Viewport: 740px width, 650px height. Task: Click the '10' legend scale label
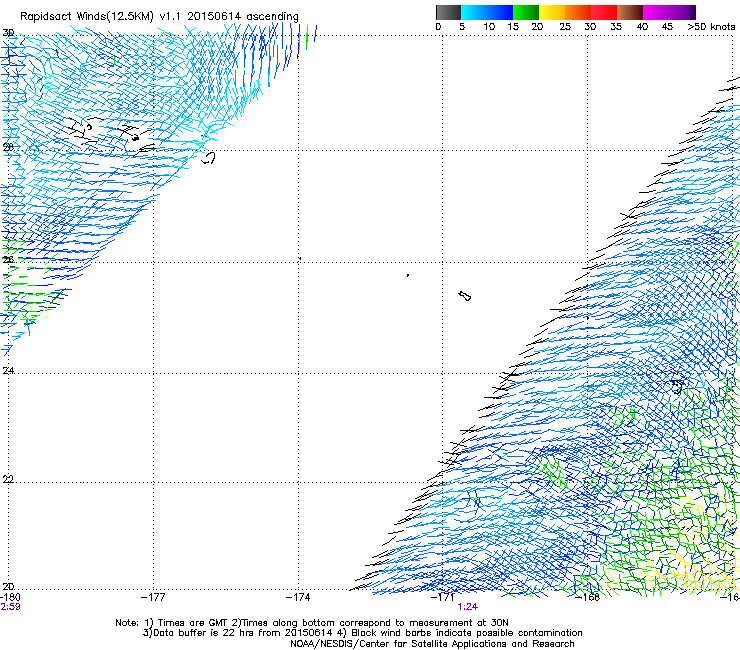point(489,27)
